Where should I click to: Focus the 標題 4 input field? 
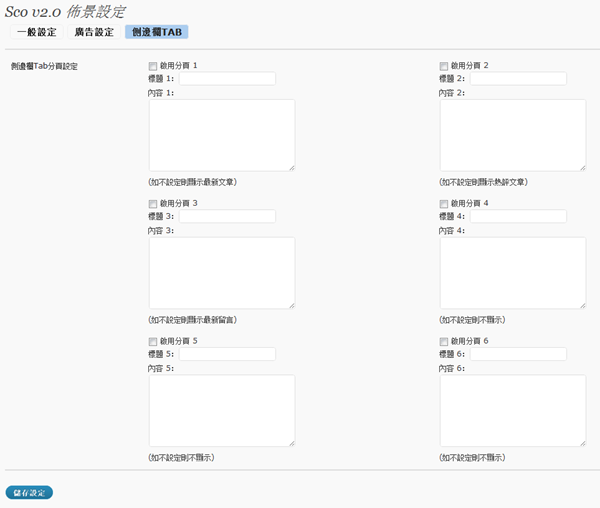click(x=518, y=216)
